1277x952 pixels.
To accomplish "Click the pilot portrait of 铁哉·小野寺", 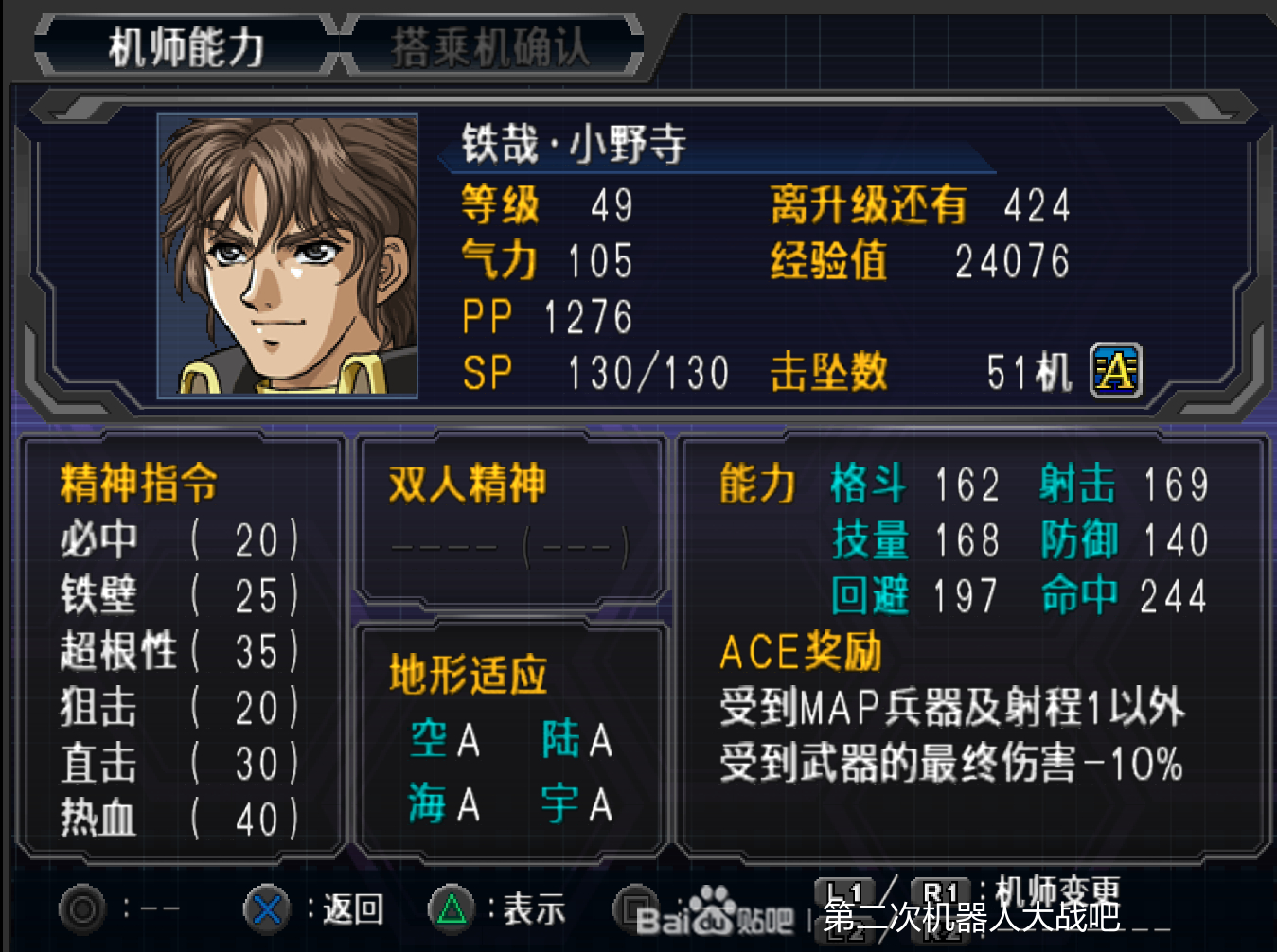I will pos(288,256).
